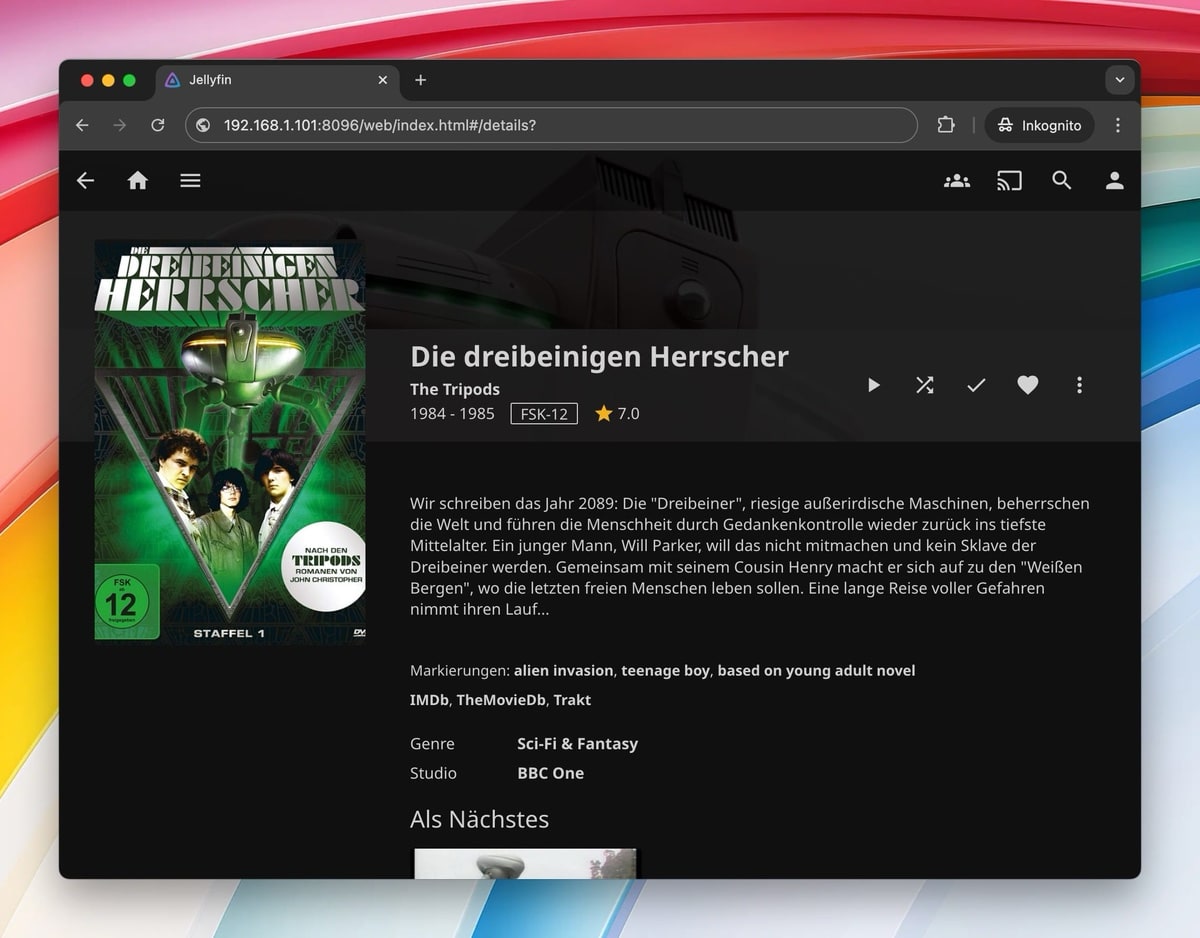Click the Genre label
The image size is (1200, 938).
point(432,744)
